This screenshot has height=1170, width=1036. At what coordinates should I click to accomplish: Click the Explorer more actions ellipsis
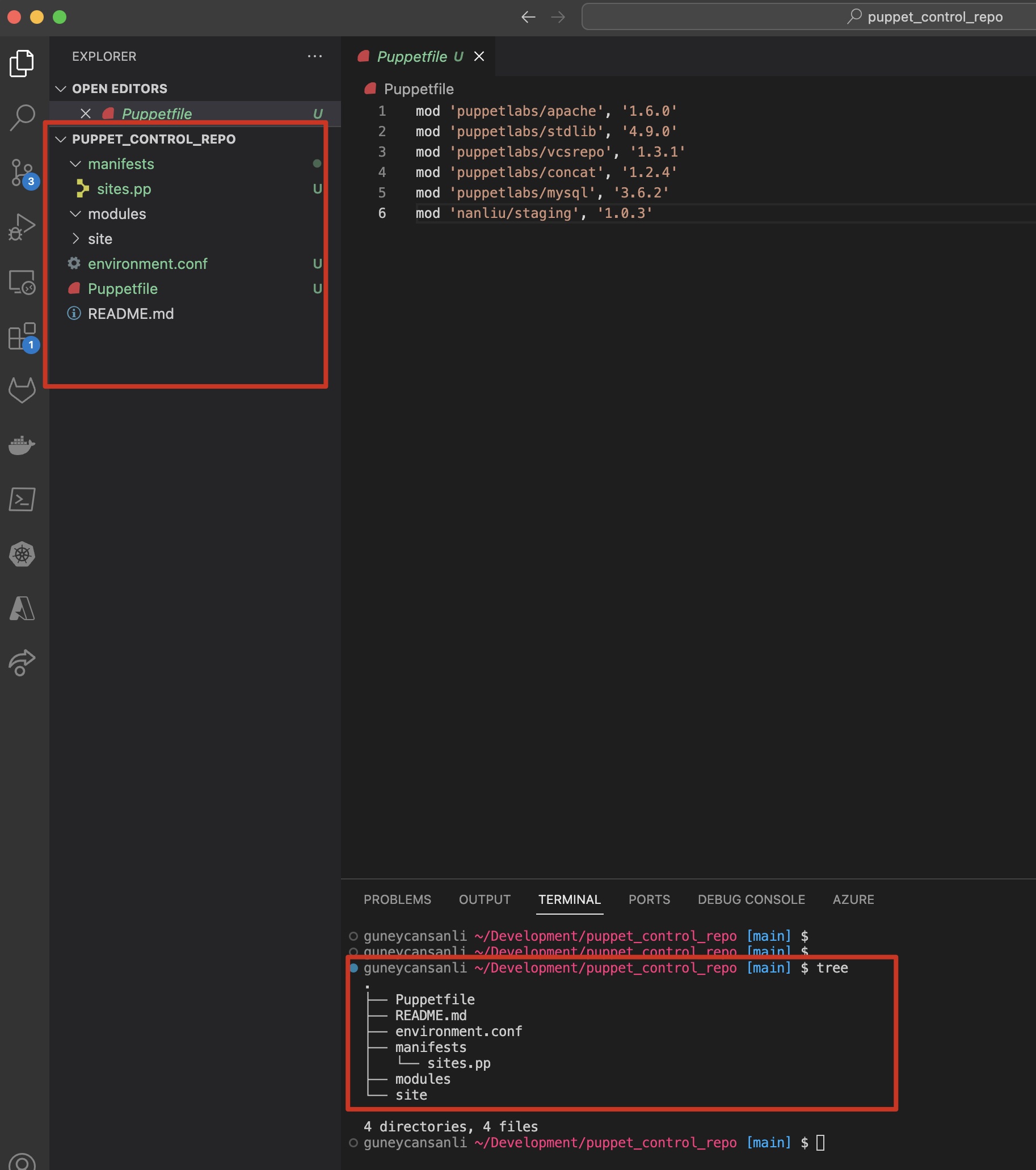point(314,56)
